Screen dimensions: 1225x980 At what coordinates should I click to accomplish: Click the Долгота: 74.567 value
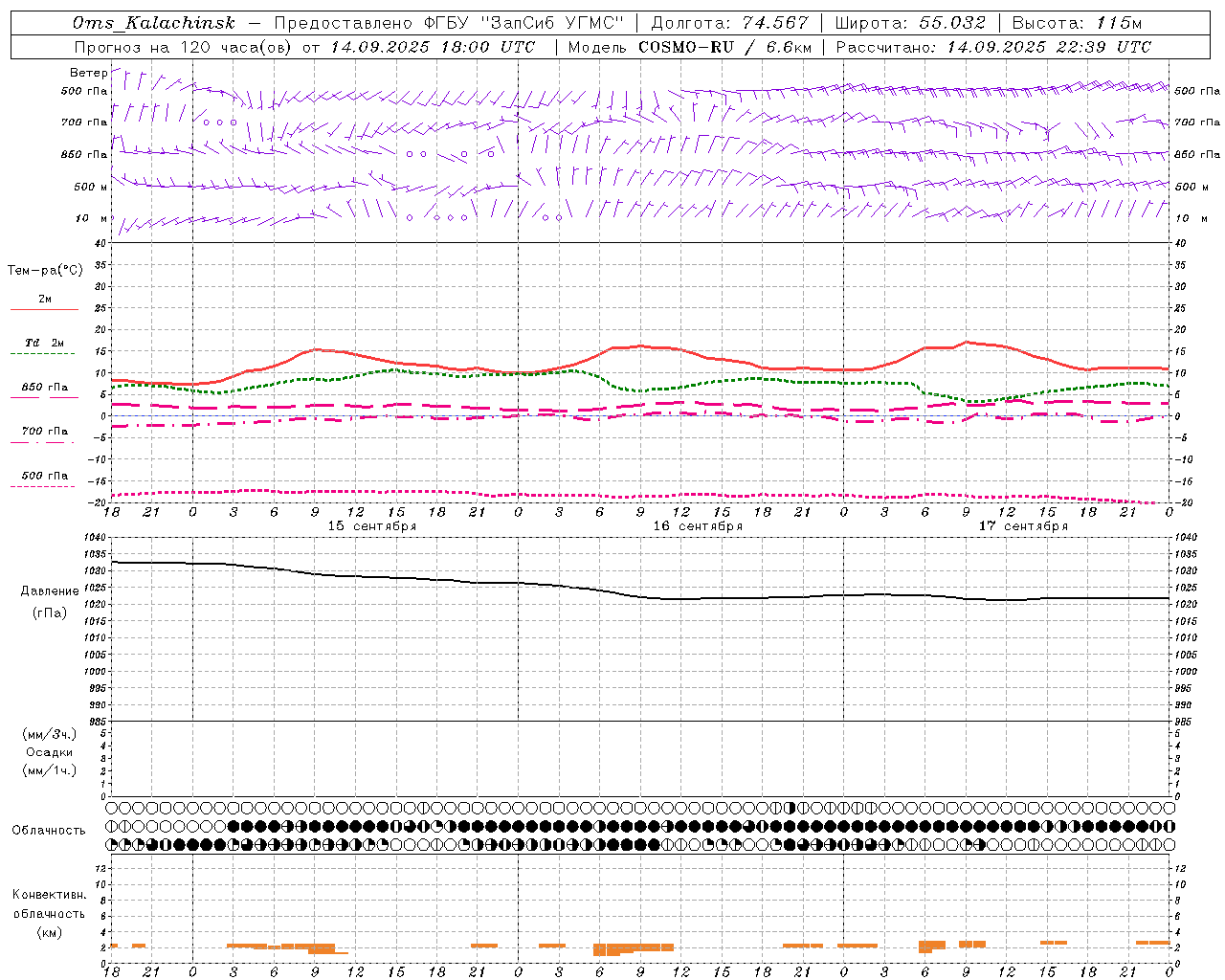coord(728,23)
